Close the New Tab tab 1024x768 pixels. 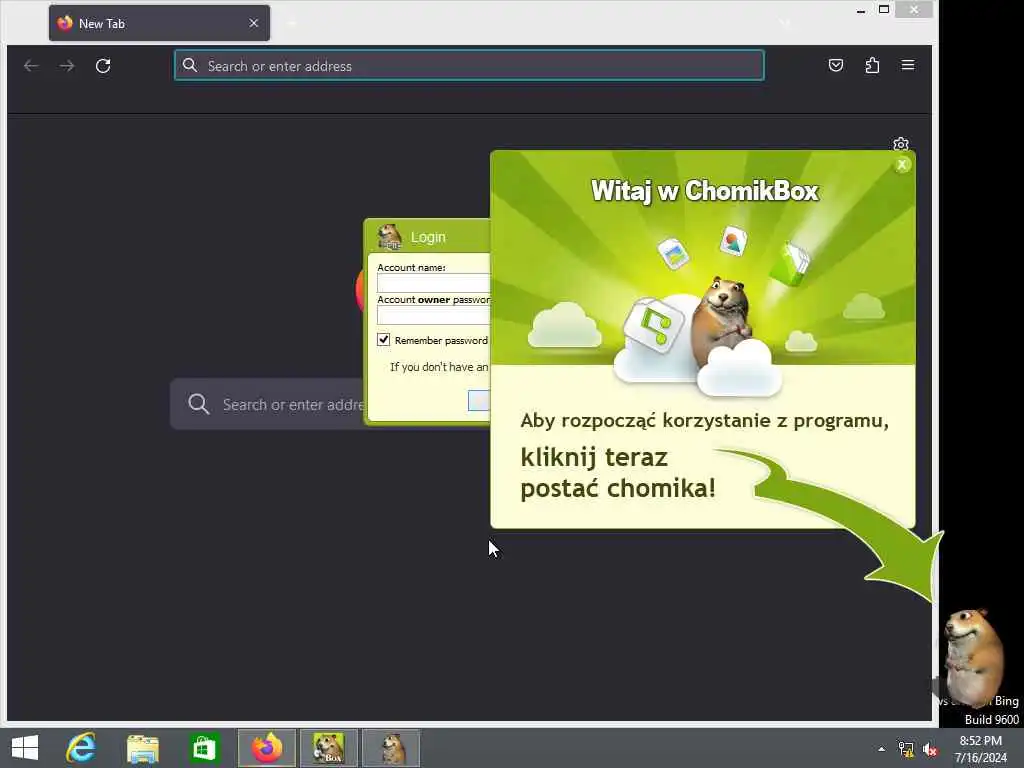253,24
